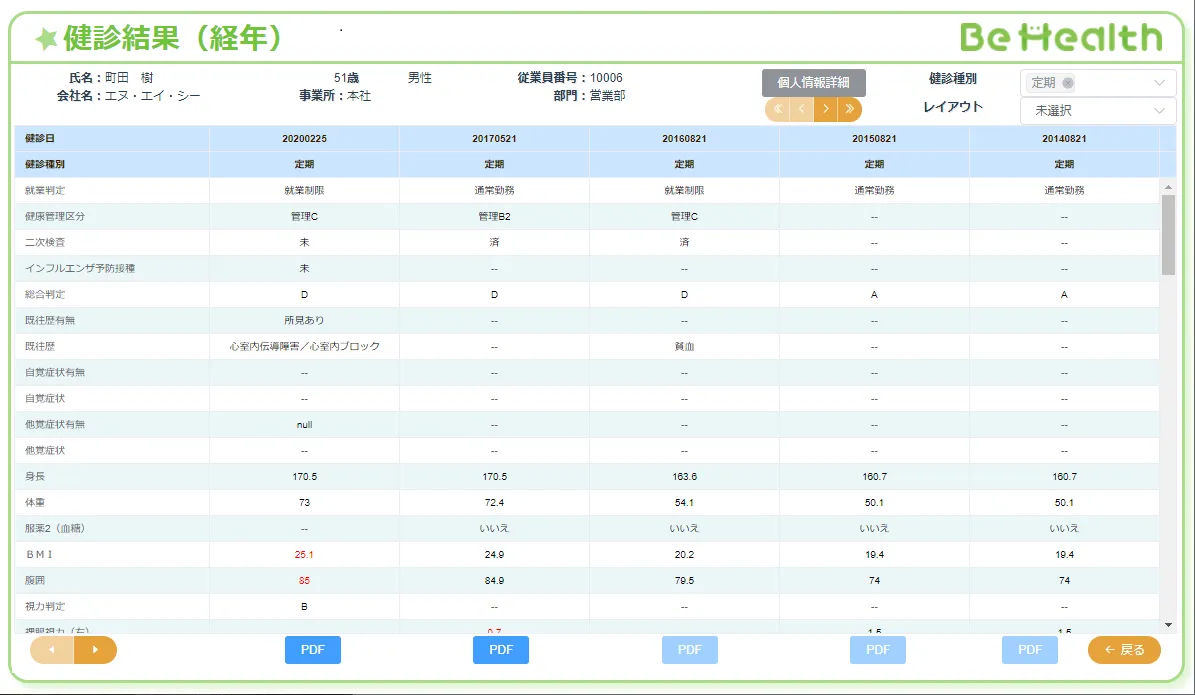Viewport: 1195px width, 695px height.
Task: Remove the 定期 tag with its x icon
Action: click(x=1068, y=83)
